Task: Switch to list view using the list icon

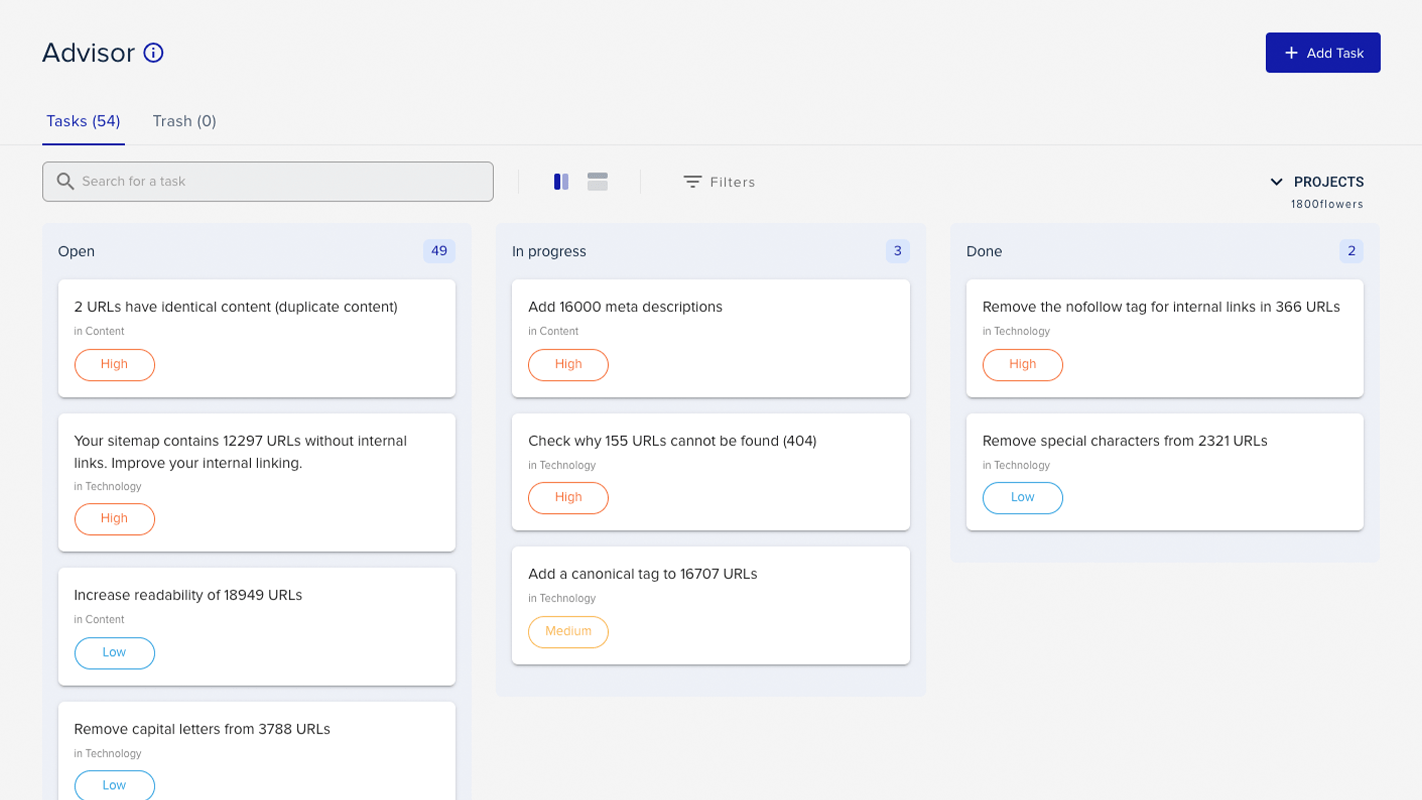Action: (x=597, y=181)
